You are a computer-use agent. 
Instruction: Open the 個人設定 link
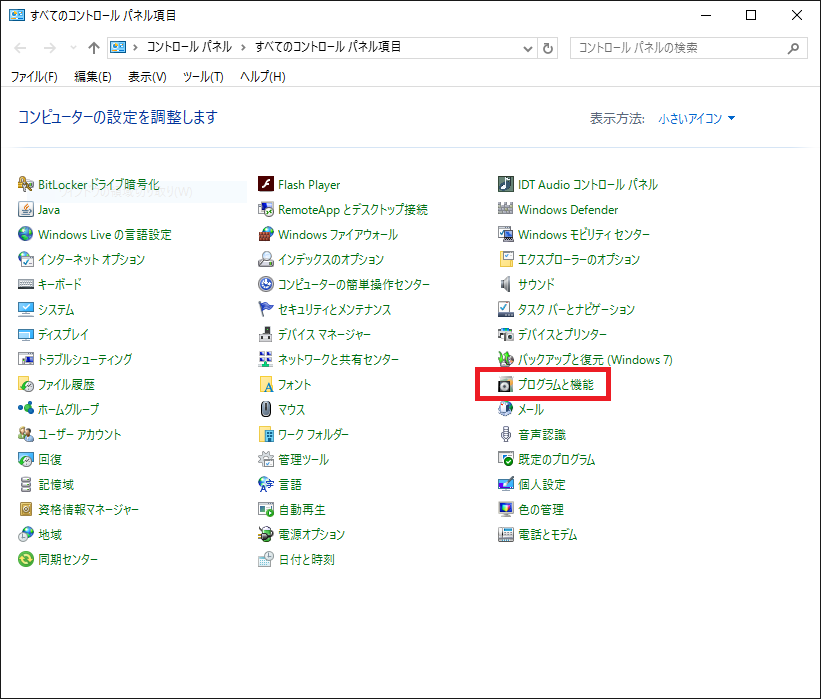click(x=542, y=485)
